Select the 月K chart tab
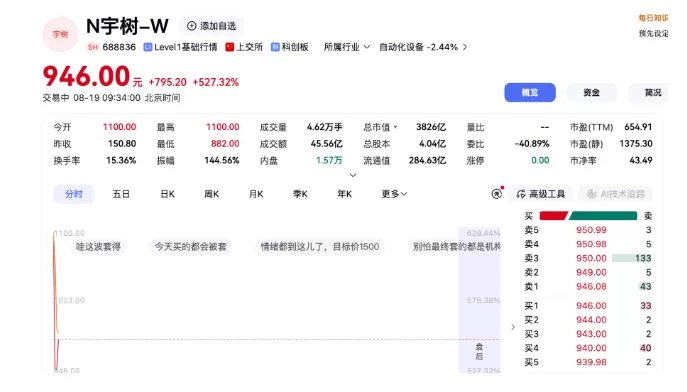Image resolution: width=687 pixels, height=392 pixels. tap(256, 194)
